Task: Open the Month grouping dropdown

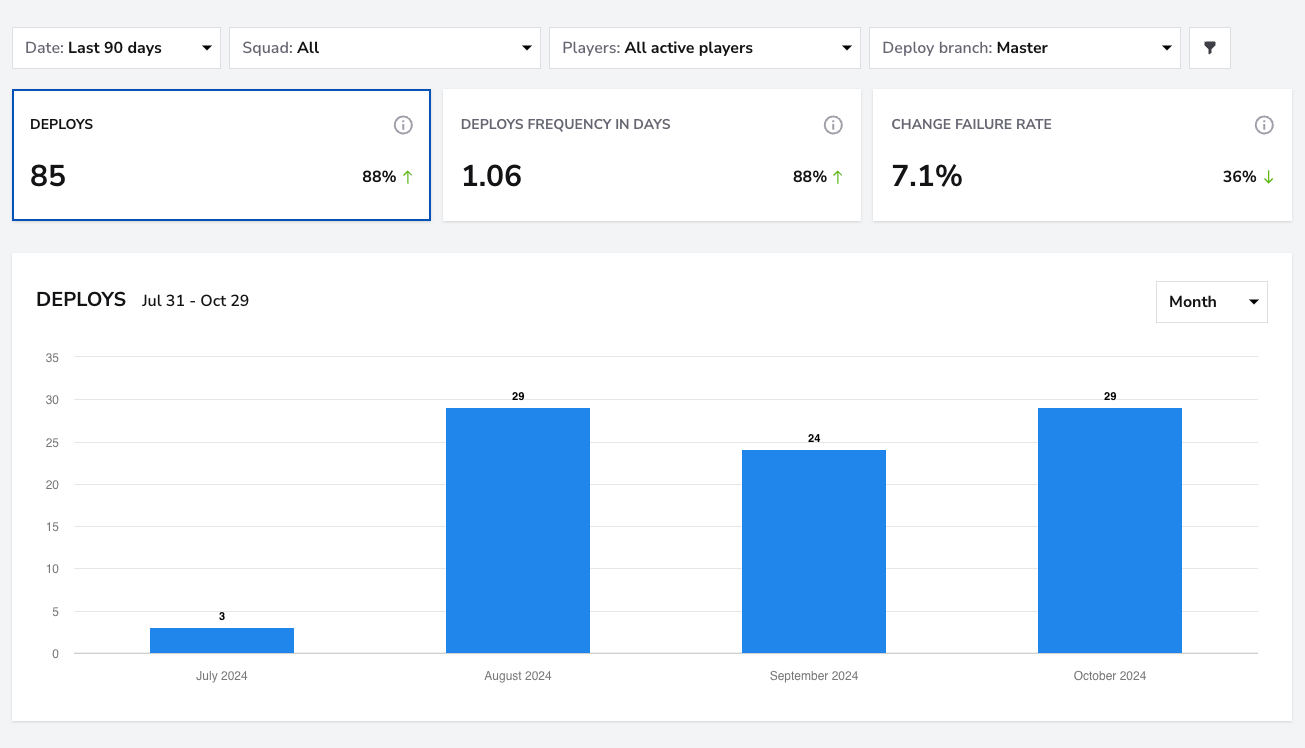Action: pos(1212,302)
